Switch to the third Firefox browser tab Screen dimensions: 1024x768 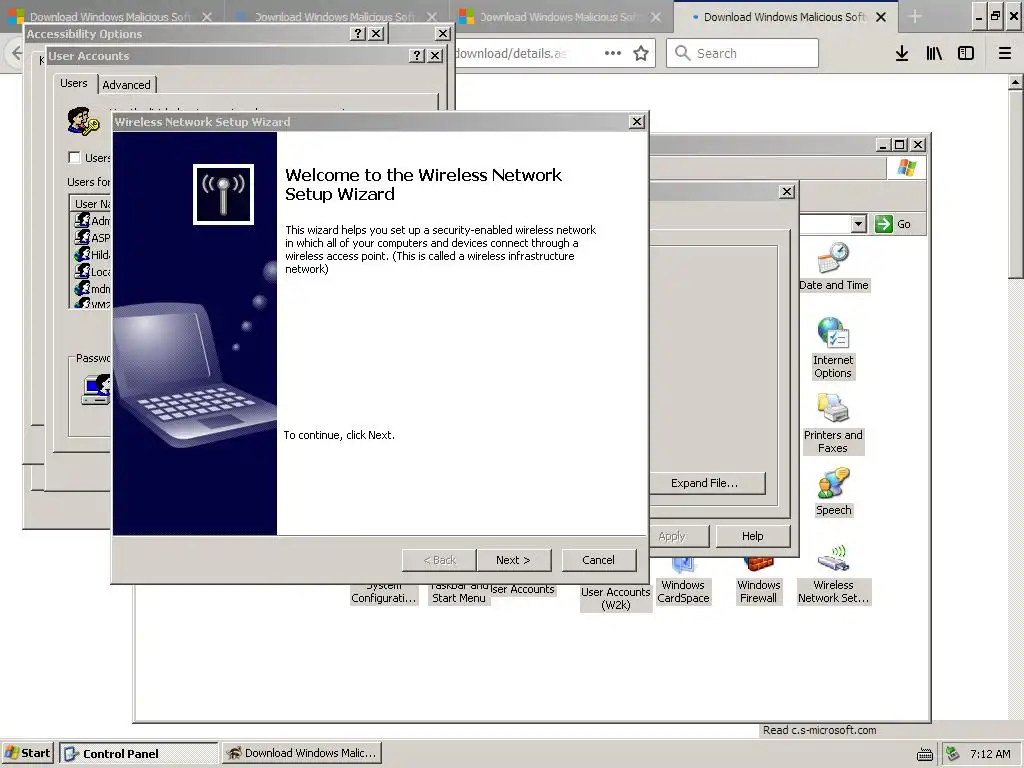(562, 17)
